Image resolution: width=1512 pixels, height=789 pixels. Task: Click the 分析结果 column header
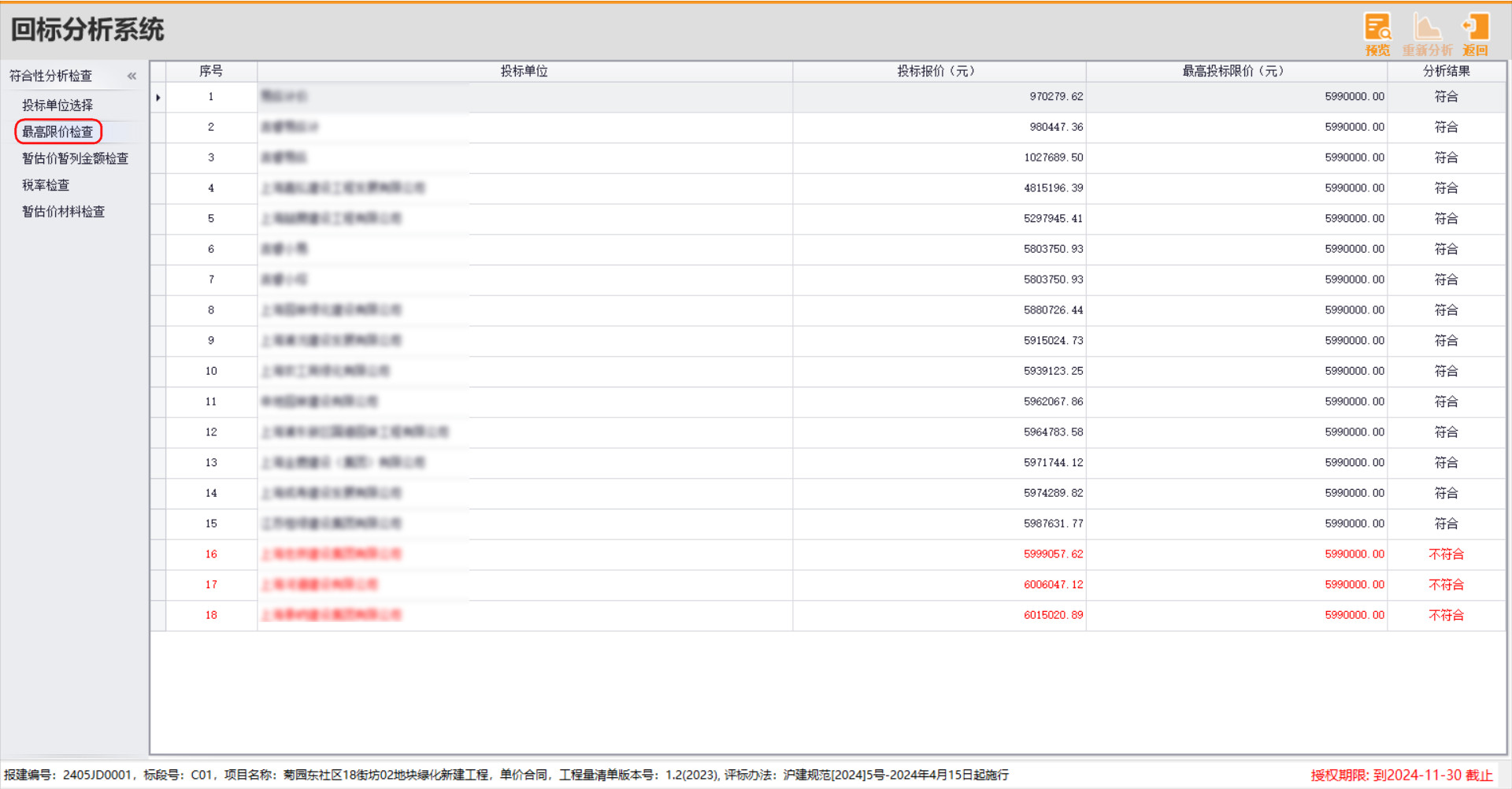pyautogui.click(x=1446, y=72)
